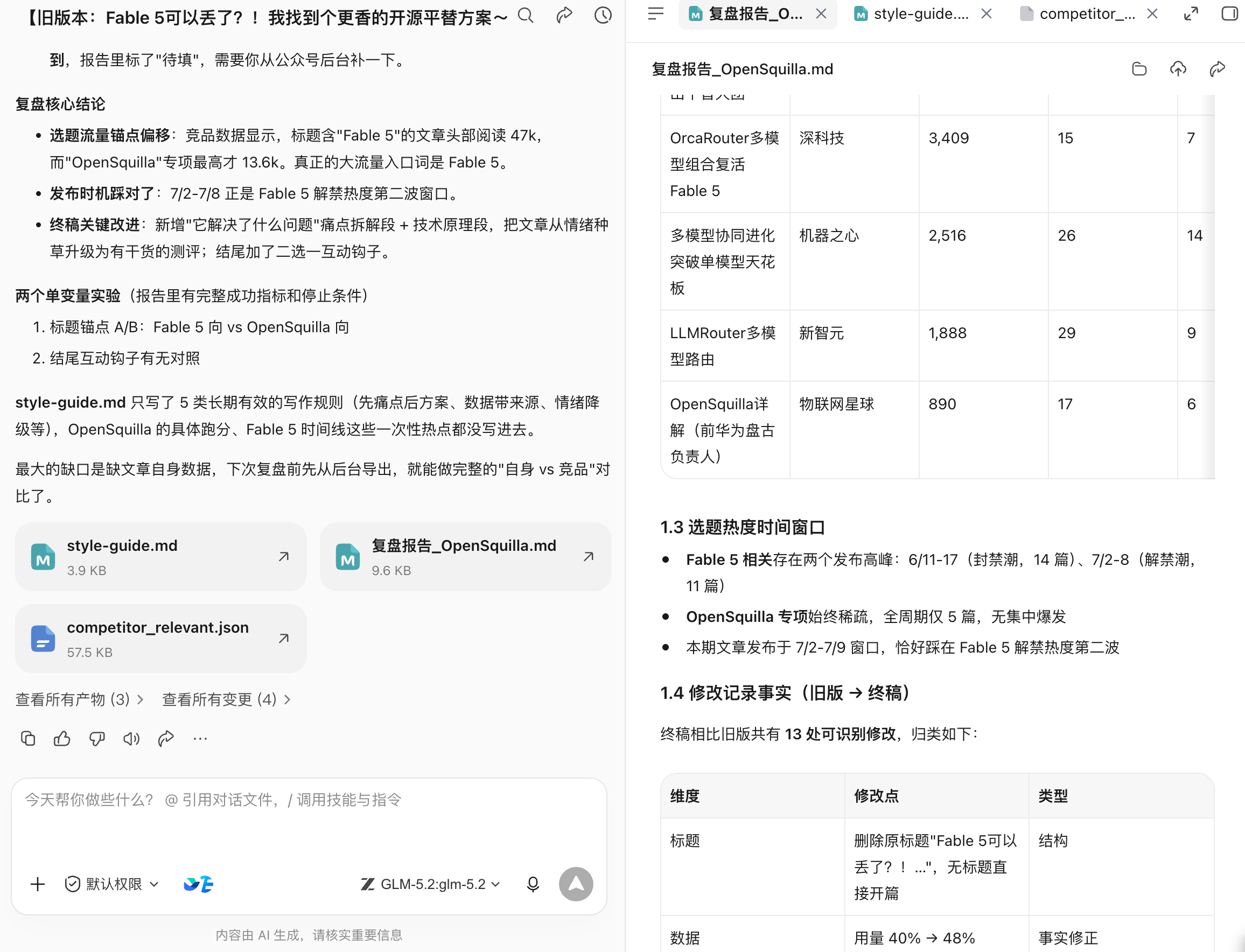Open the file list menu icon in preview panel

point(655,13)
